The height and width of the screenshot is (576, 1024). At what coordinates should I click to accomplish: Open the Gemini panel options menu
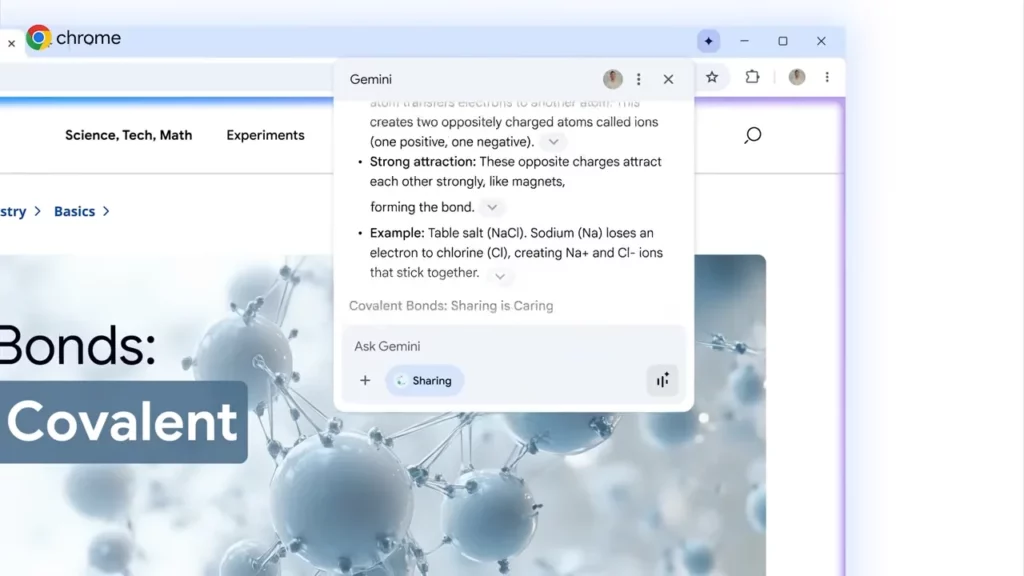tap(639, 79)
